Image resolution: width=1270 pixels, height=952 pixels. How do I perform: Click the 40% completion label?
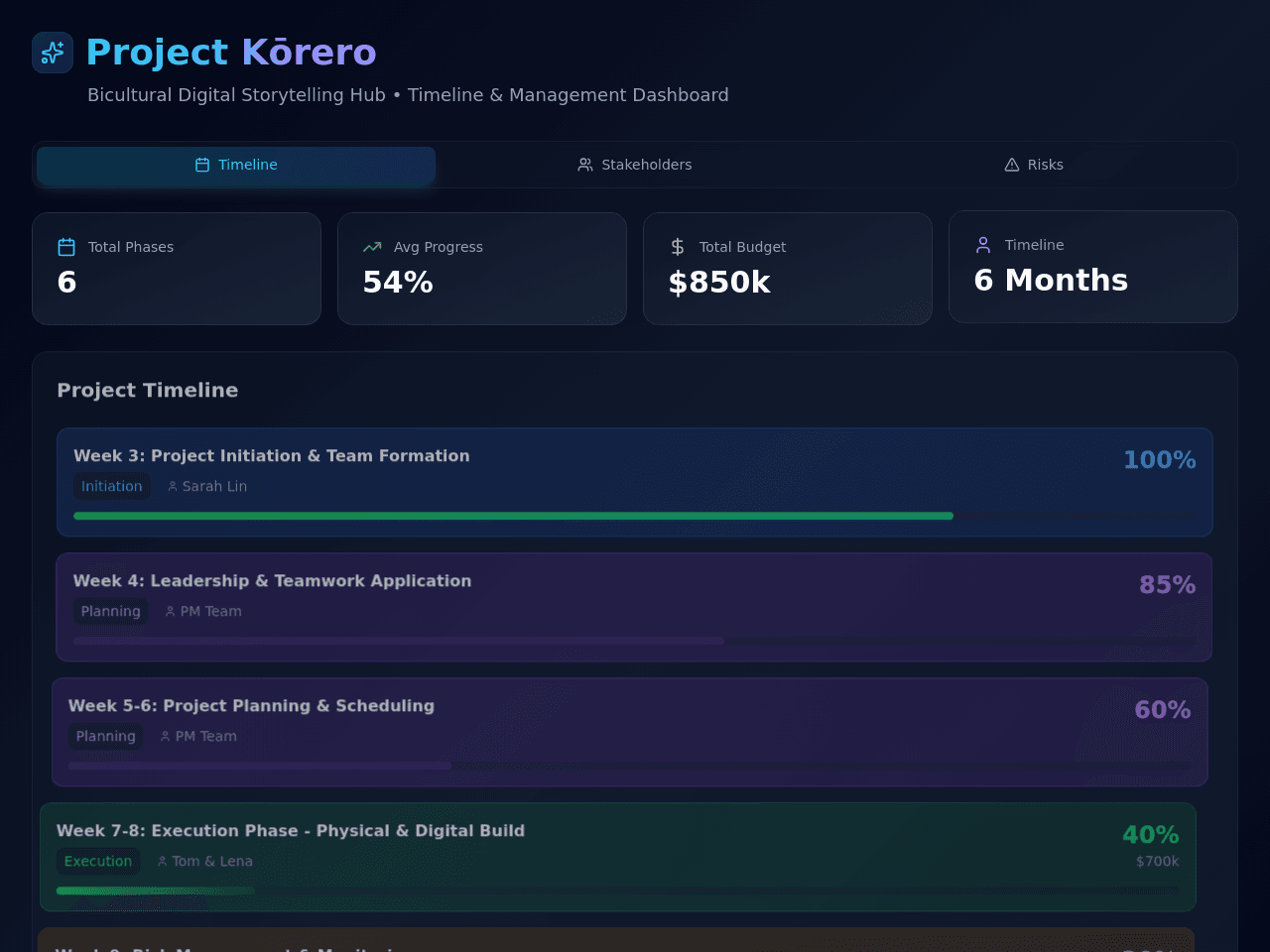point(1150,835)
